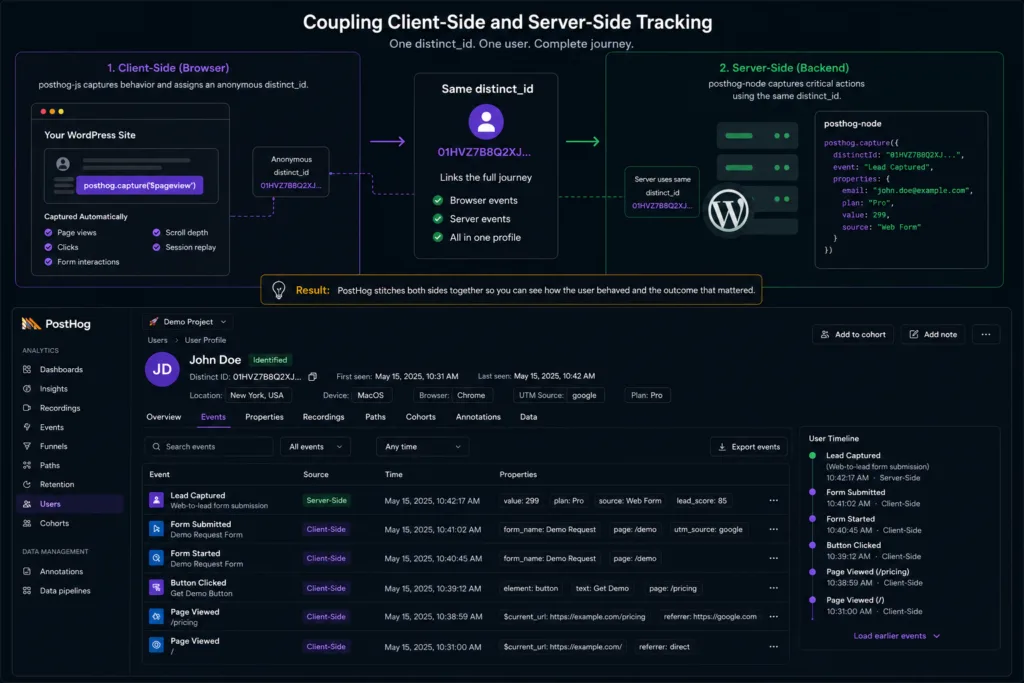Screen dimensions: 1024x683
Task: Open more options ellipsis in profile header
Action: pyautogui.click(x=985, y=334)
